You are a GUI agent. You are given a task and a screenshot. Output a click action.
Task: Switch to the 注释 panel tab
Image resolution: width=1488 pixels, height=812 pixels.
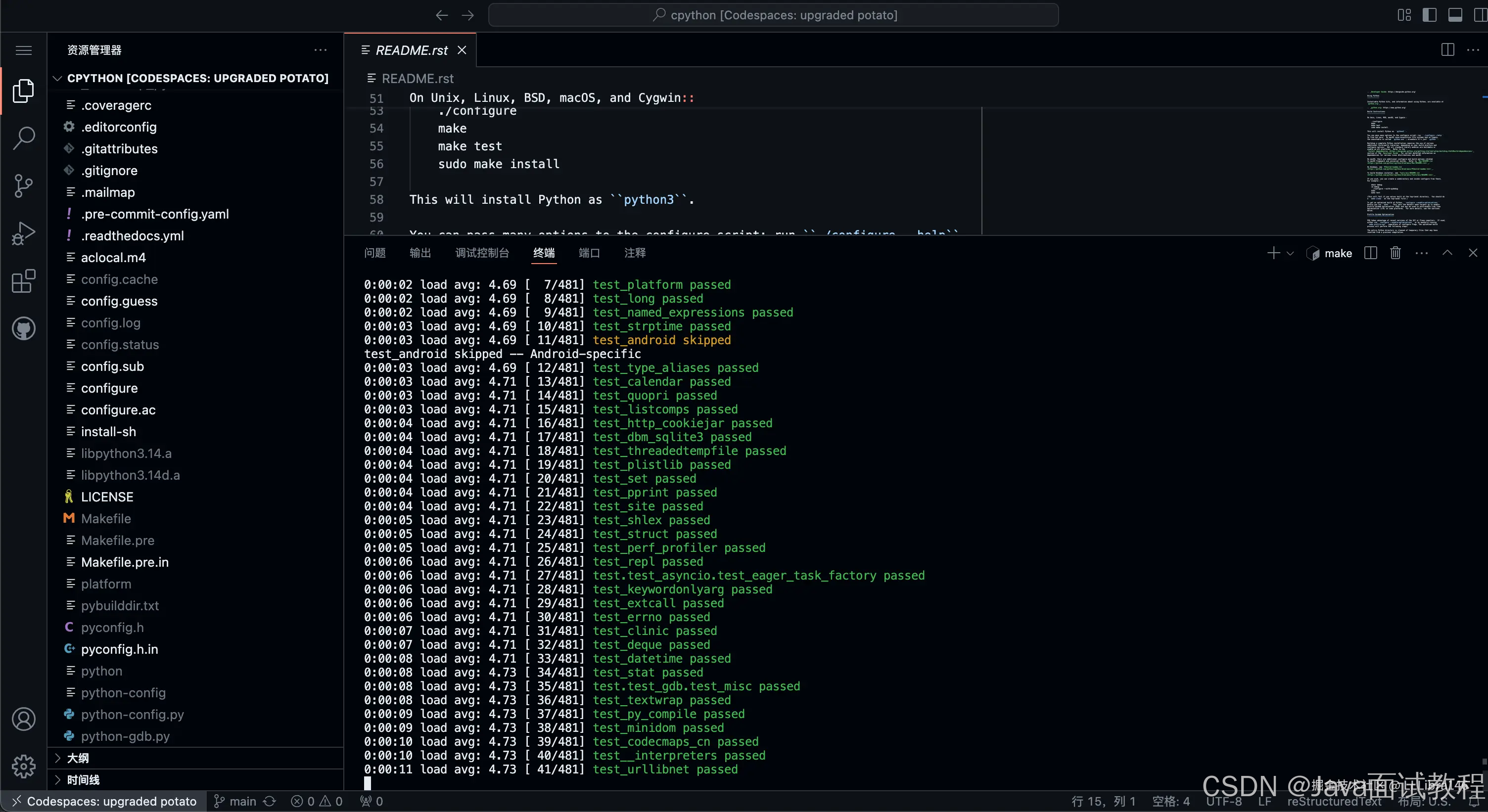click(635, 253)
